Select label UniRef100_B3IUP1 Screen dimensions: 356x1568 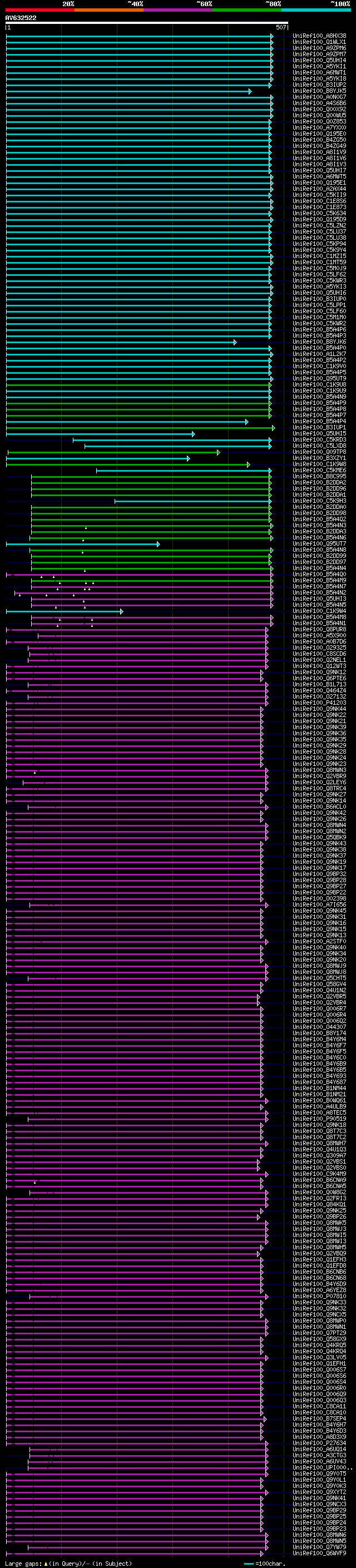point(319,427)
